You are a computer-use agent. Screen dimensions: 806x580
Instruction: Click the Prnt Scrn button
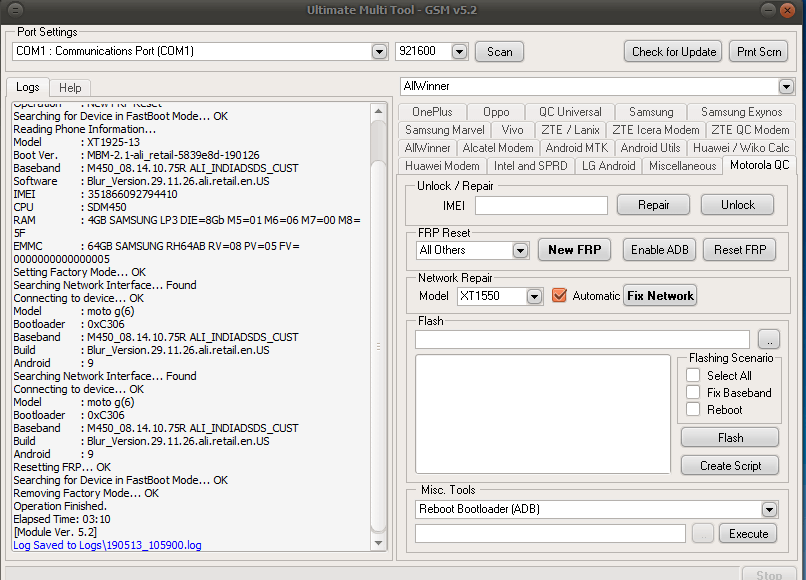click(759, 52)
